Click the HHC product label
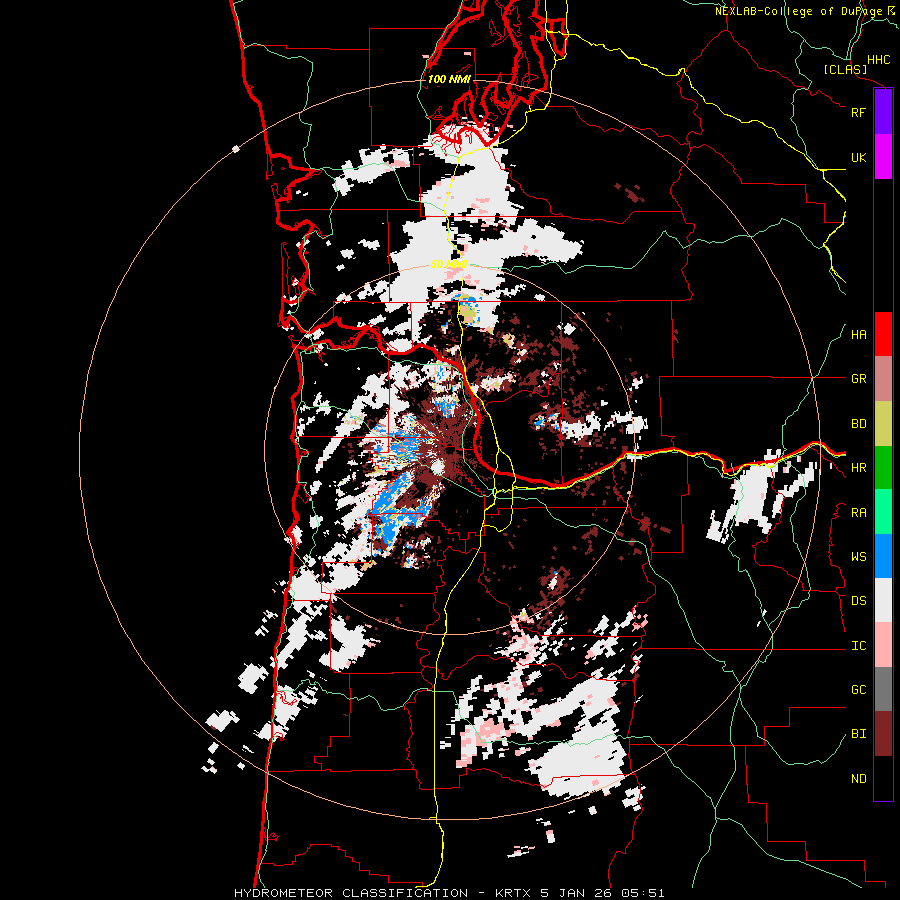Image resolution: width=900 pixels, height=900 pixels. tap(878, 60)
